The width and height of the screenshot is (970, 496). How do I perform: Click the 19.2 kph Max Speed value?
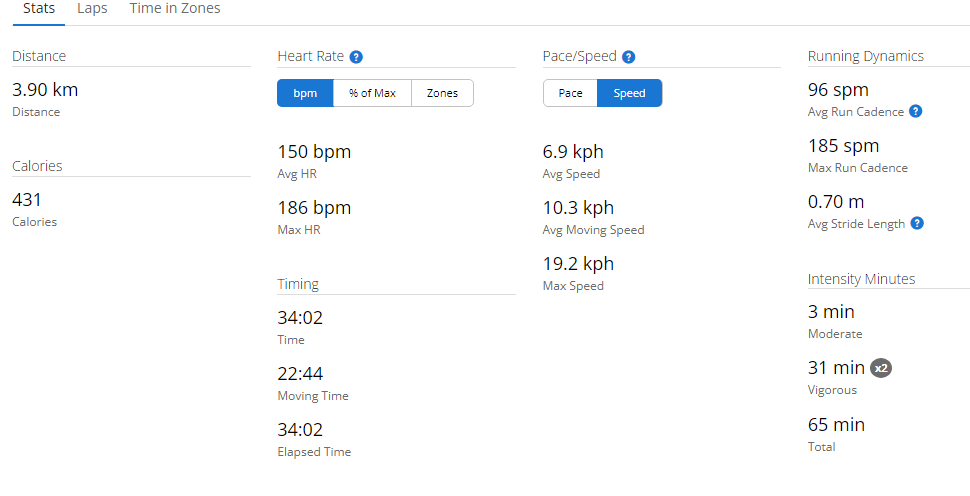click(x=578, y=264)
